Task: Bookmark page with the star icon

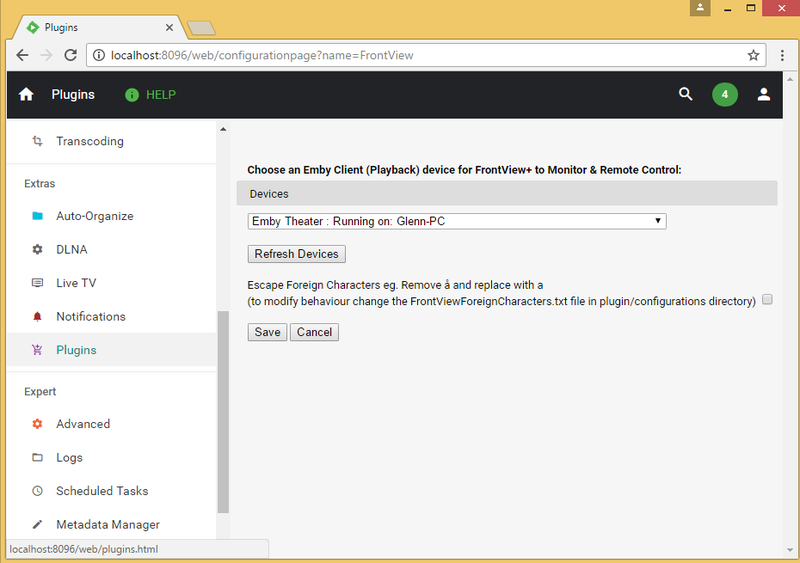Action: [753, 55]
